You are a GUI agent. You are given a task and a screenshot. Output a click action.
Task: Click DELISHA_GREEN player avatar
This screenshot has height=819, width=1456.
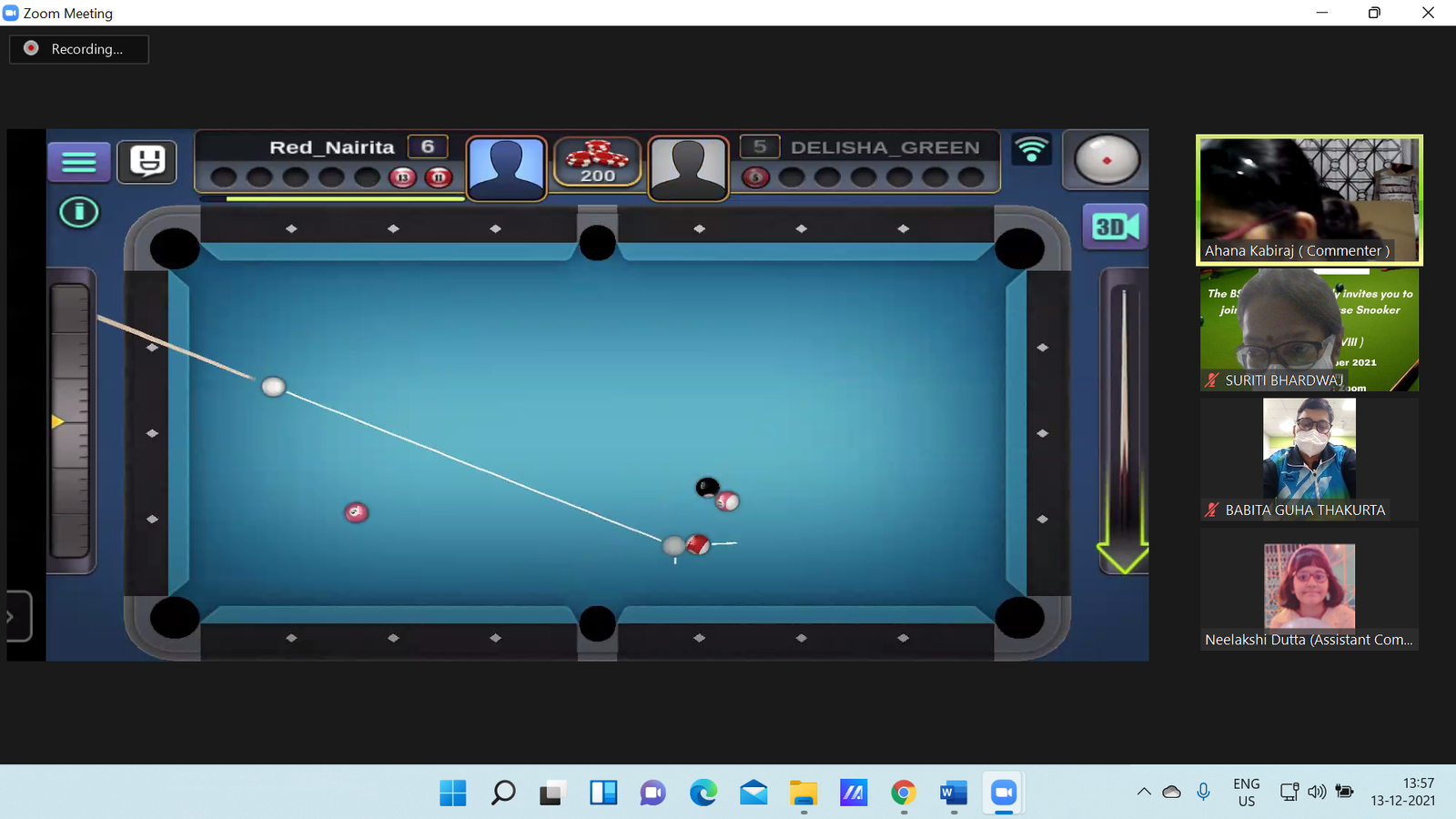(689, 167)
